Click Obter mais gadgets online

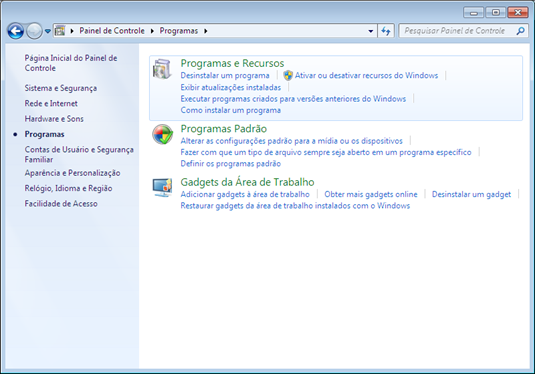371,194
